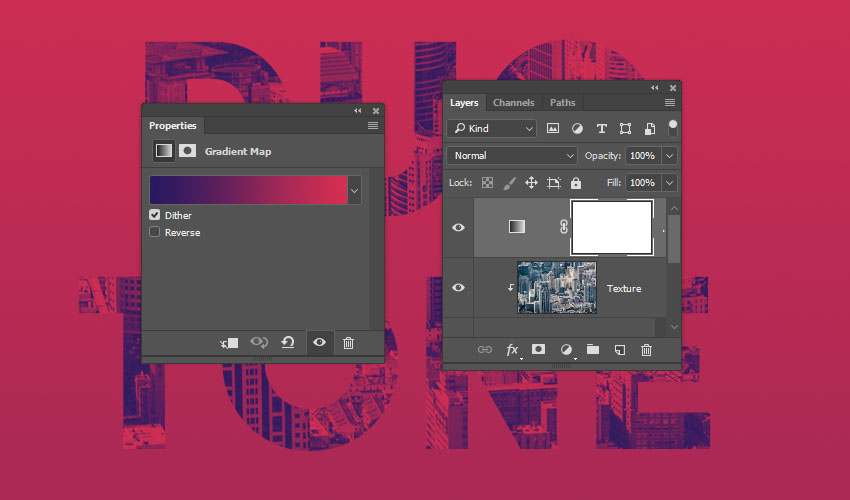Viewport: 850px width, 500px height.
Task: Select the Texture layer thumbnail
Action: click(x=556, y=288)
